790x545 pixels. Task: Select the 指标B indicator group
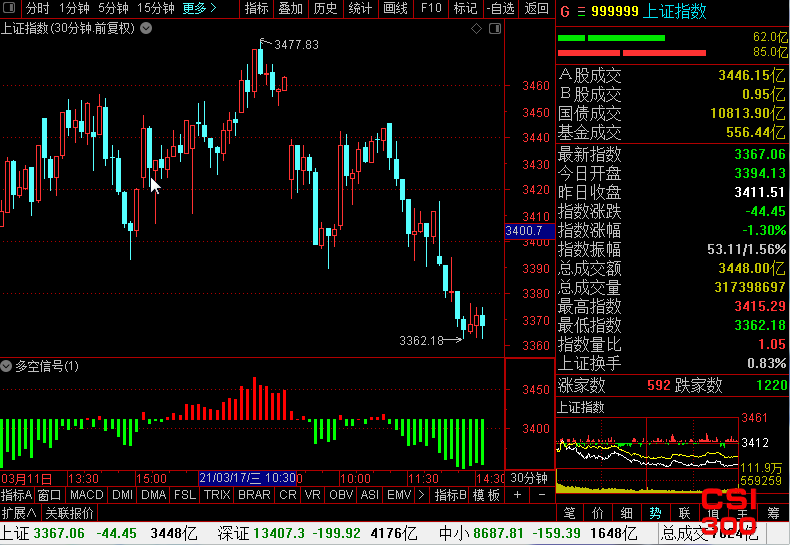coord(451,495)
